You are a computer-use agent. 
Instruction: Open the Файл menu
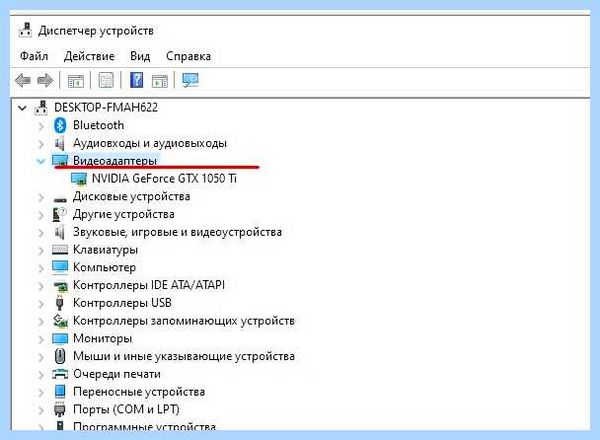coord(34,56)
